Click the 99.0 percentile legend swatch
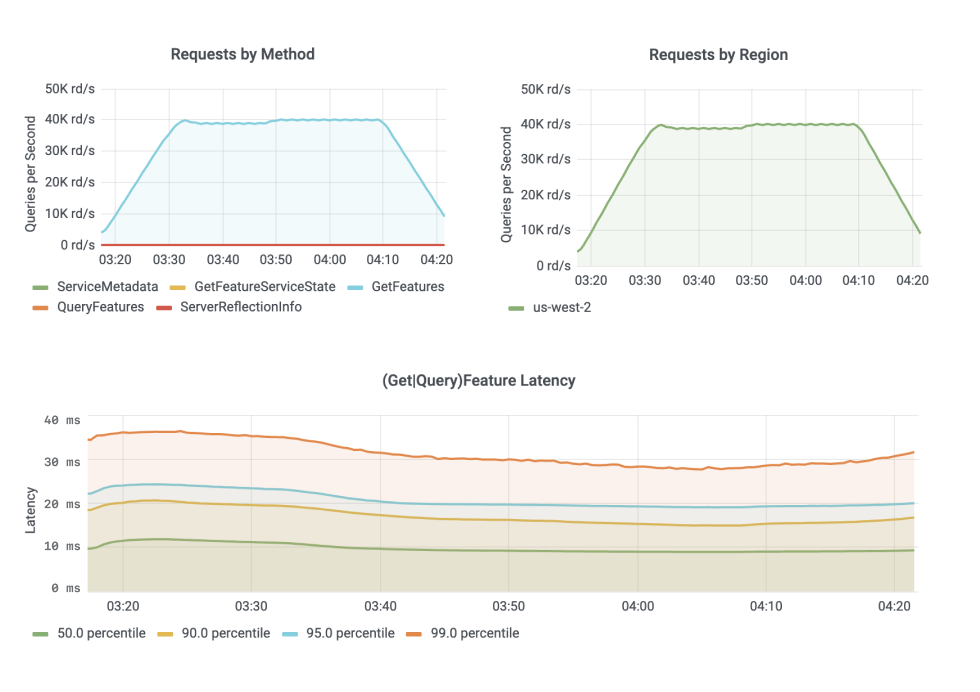The height and width of the screenshot is (692, 980). point(414,634)
